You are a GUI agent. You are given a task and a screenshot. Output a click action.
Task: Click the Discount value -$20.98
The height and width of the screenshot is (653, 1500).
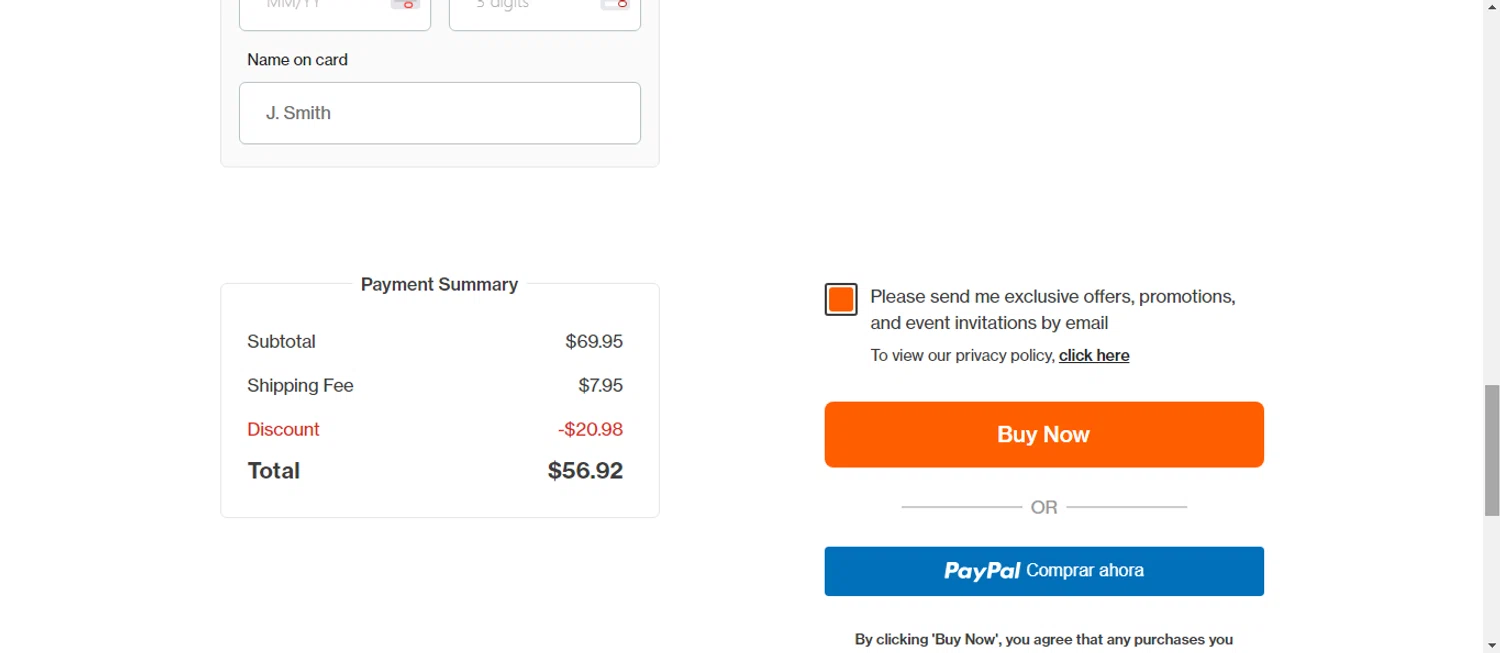[590, 430]
